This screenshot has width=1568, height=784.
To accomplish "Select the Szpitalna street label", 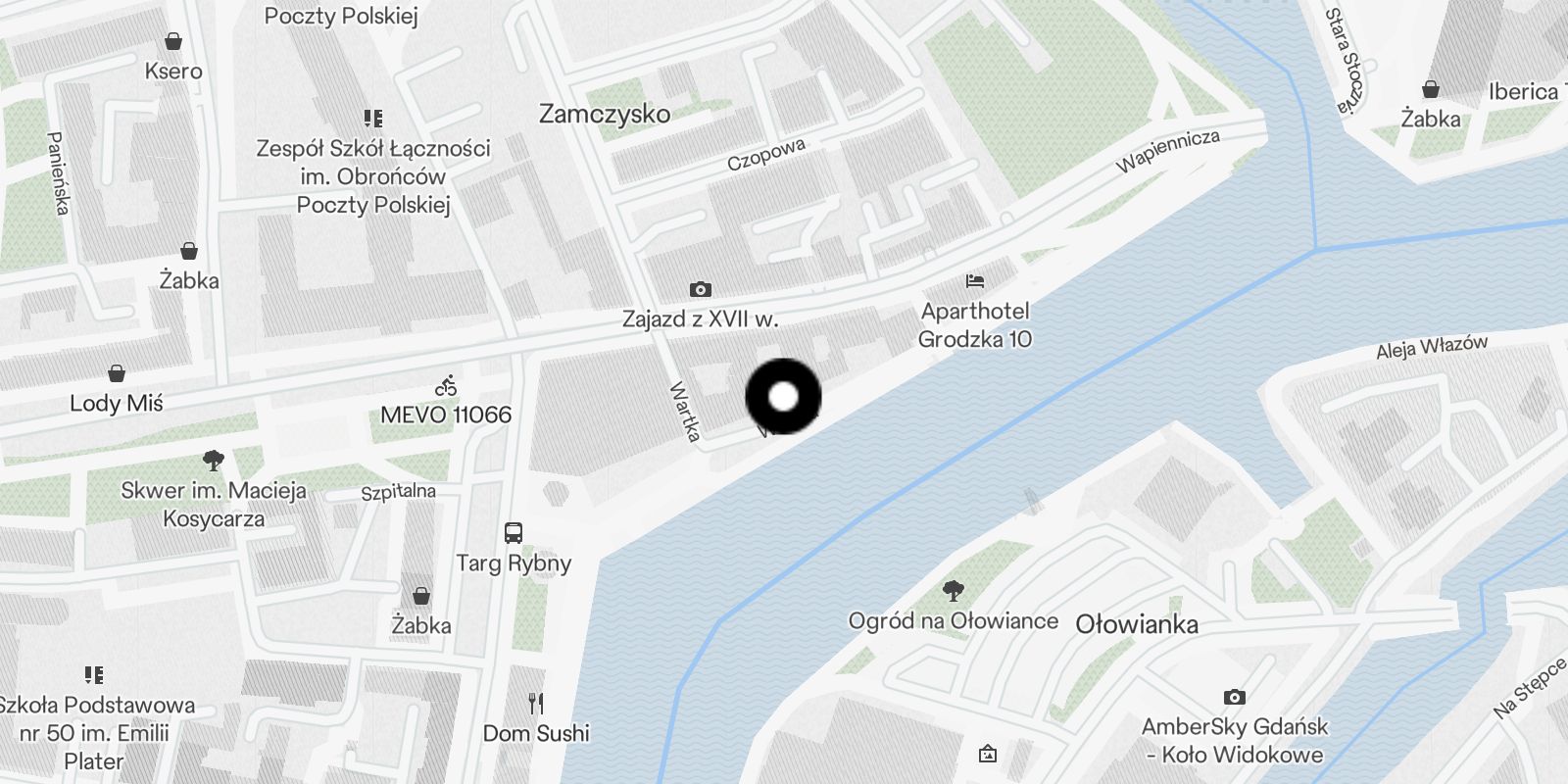I will (398, 492).
